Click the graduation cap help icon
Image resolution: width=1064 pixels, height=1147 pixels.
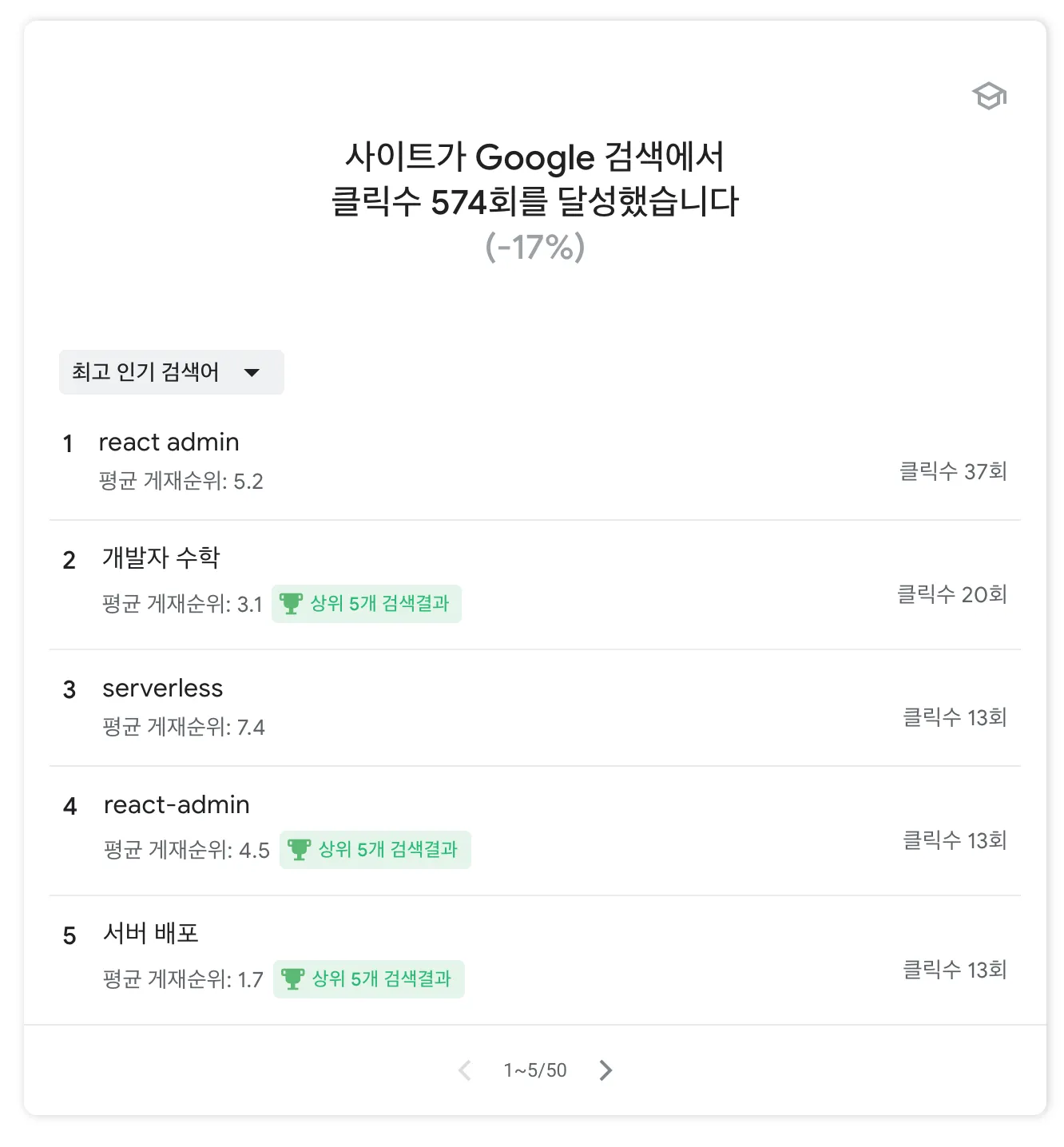point(989,97)
